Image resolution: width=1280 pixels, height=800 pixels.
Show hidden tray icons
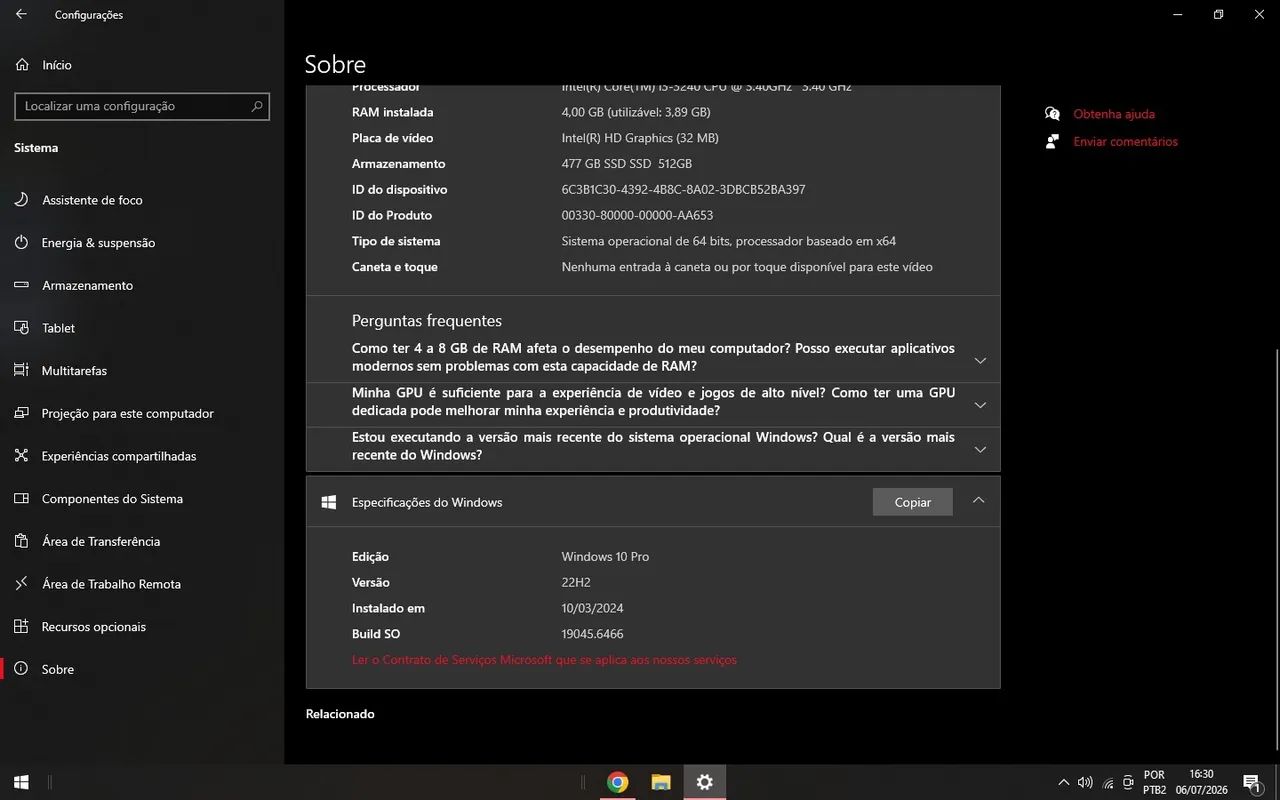[x=1063, y=782]
